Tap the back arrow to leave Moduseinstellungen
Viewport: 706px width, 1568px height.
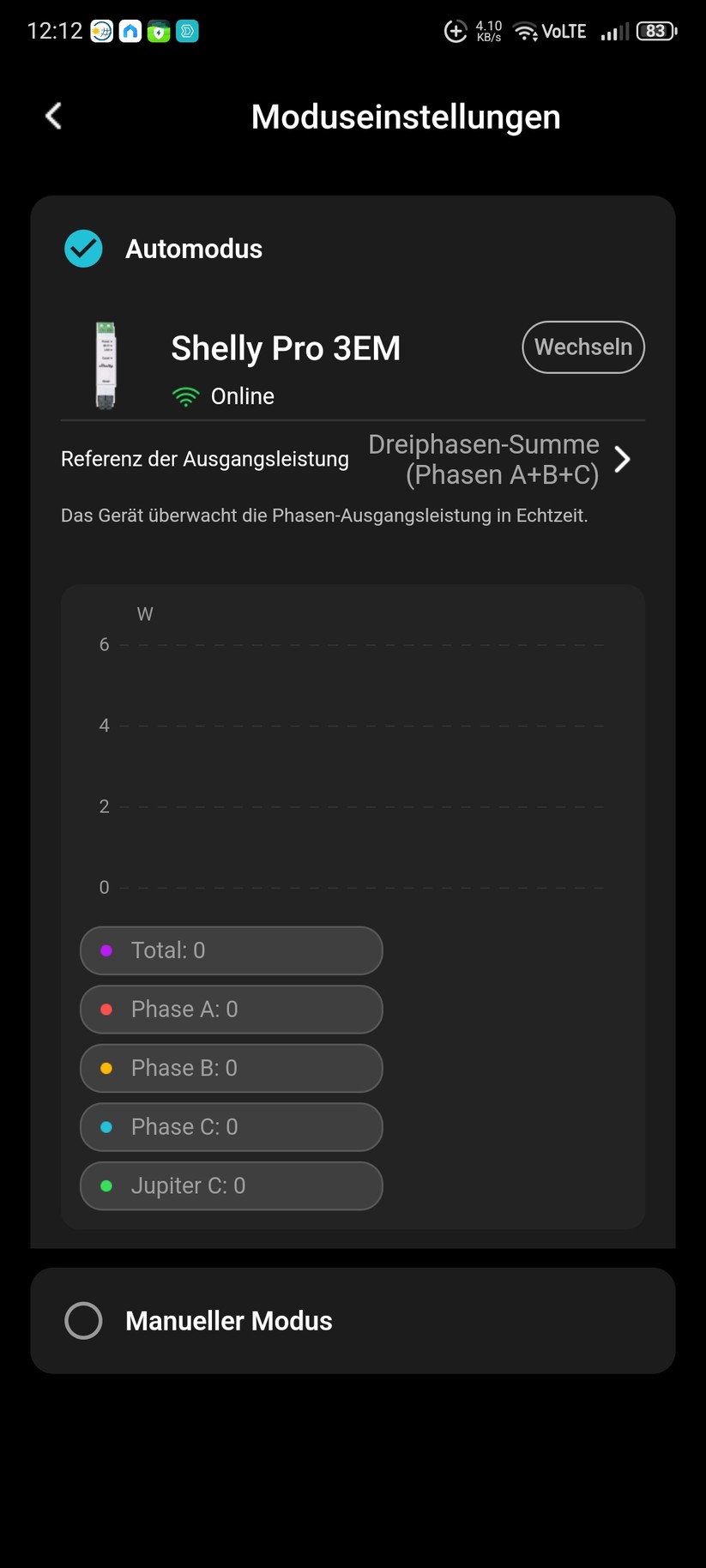point(52,116)
